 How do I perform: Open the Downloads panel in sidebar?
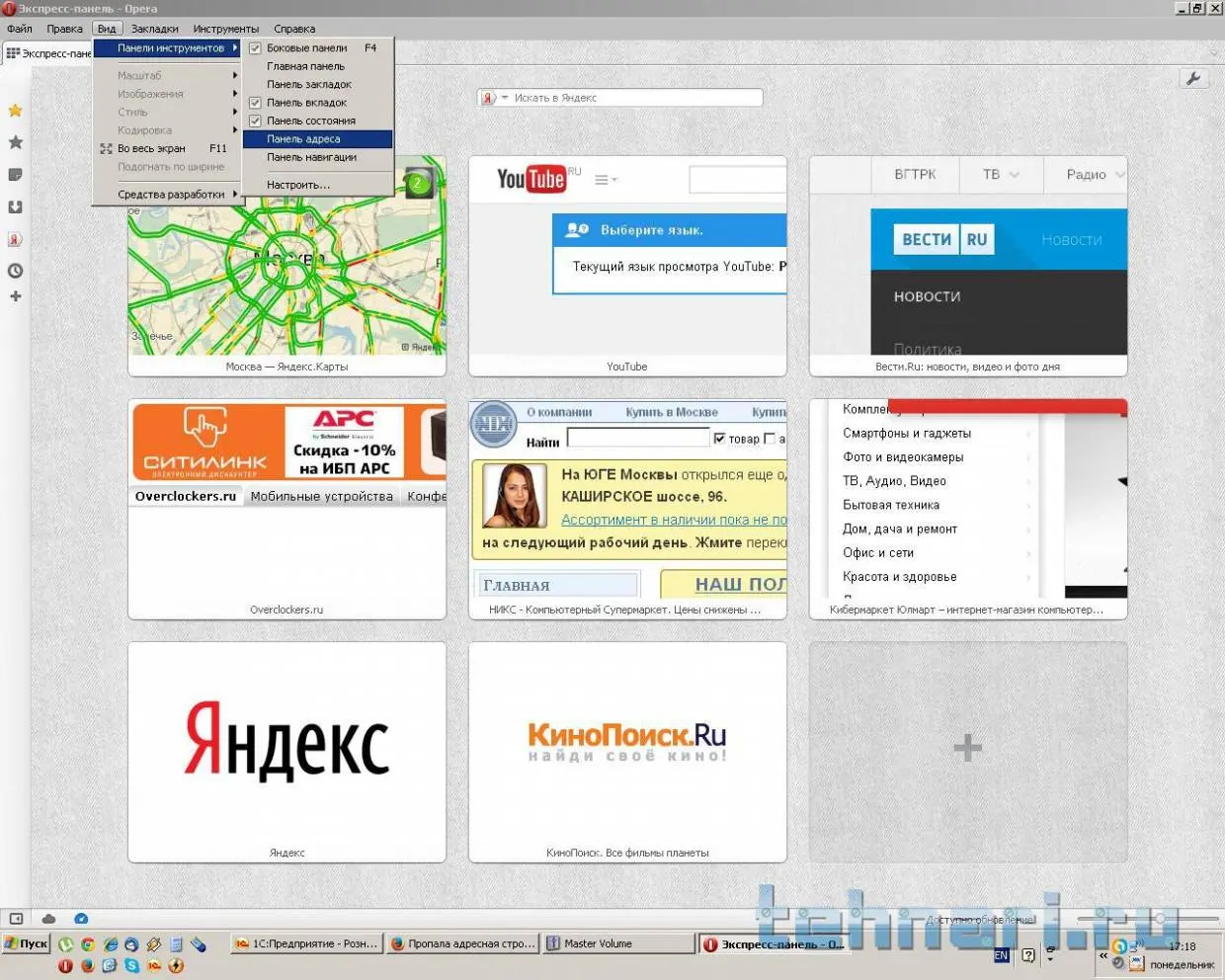[x=15, y=207]
